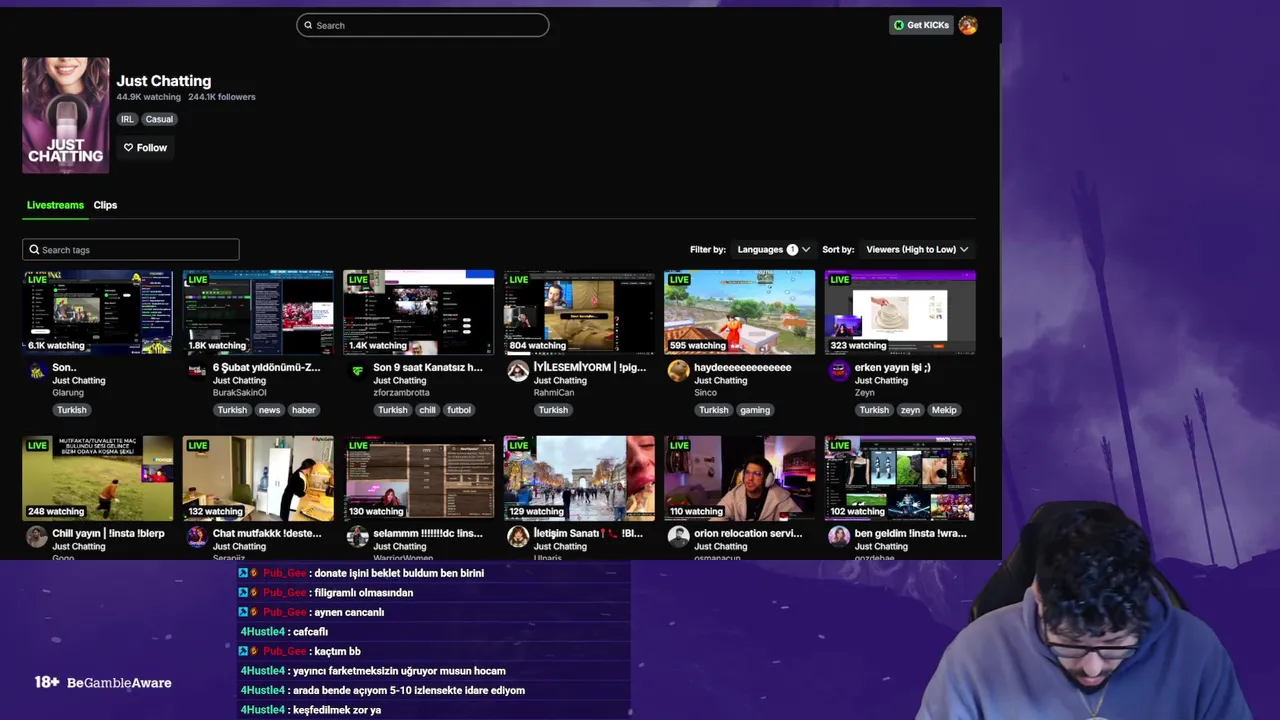Open zforzambrotta's stream thumbnail
Viewport: 1280px width, 720px height.
419,312
